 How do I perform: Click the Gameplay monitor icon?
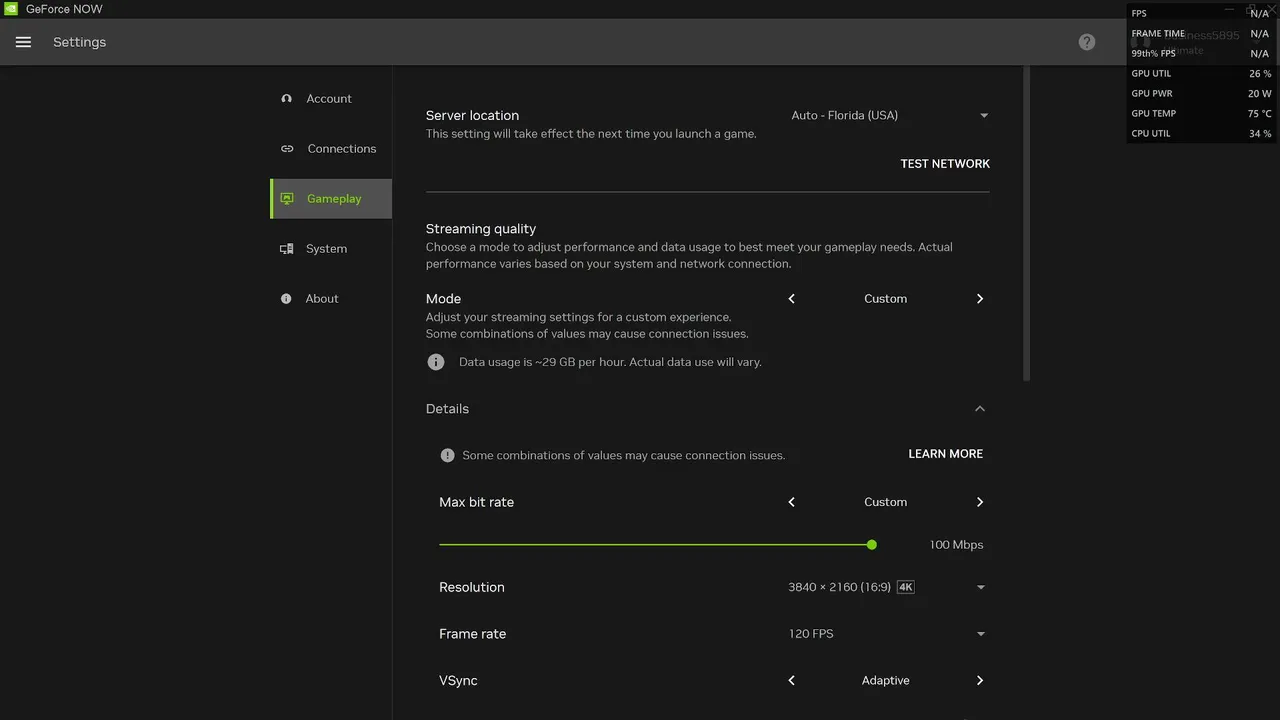[x=287, y=199]
